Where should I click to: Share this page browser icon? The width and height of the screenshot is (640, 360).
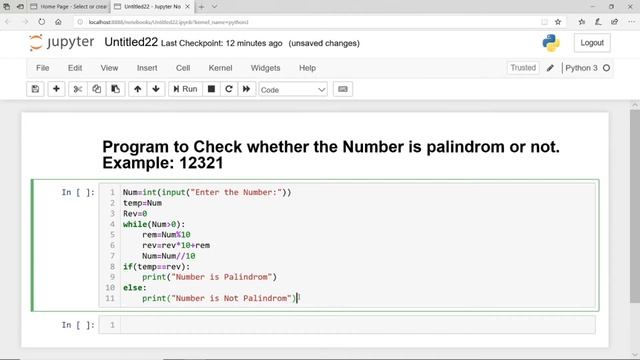(x=615, y=22)
